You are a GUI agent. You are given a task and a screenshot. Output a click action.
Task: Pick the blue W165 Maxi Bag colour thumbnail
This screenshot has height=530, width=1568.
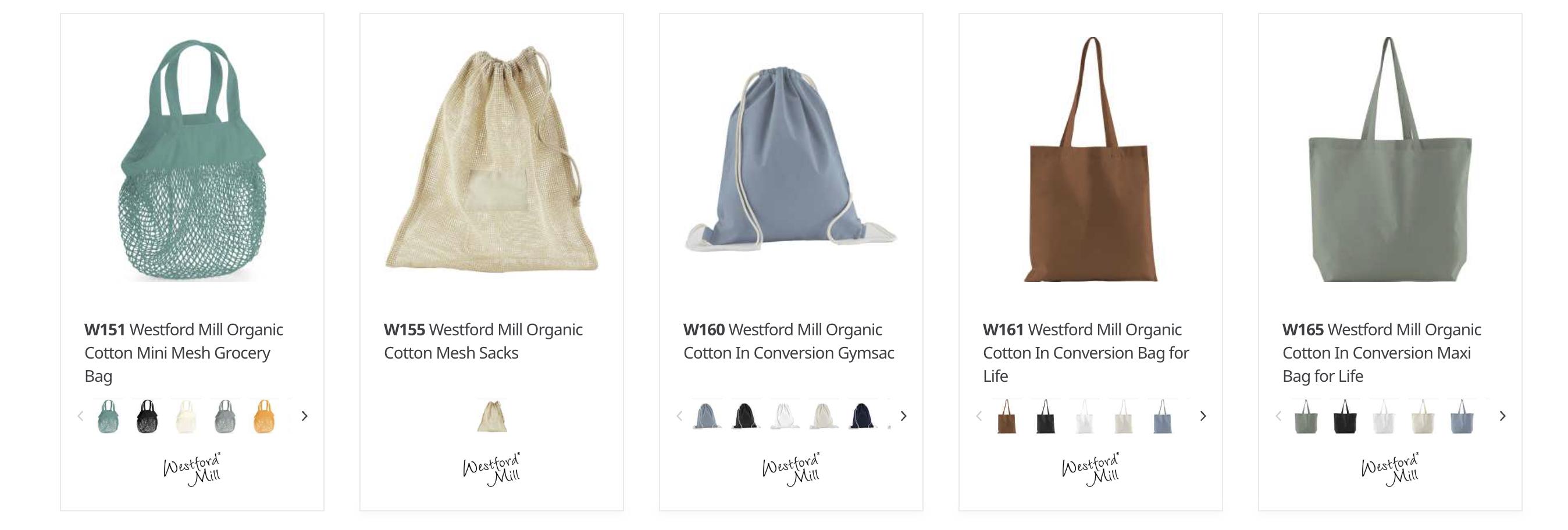click(1462, 416)
